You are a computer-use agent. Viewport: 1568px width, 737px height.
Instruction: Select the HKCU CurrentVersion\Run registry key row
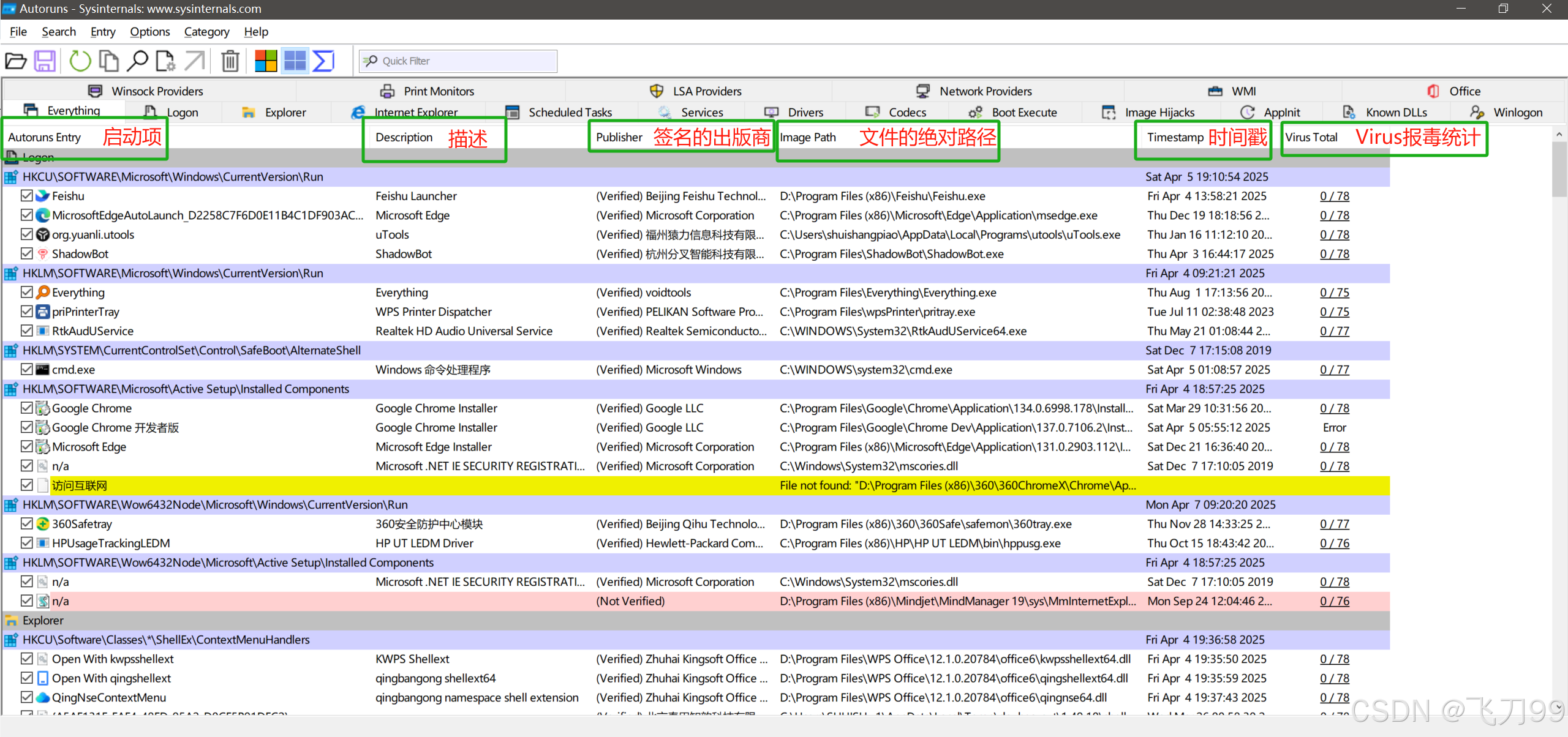pos(173,177)
